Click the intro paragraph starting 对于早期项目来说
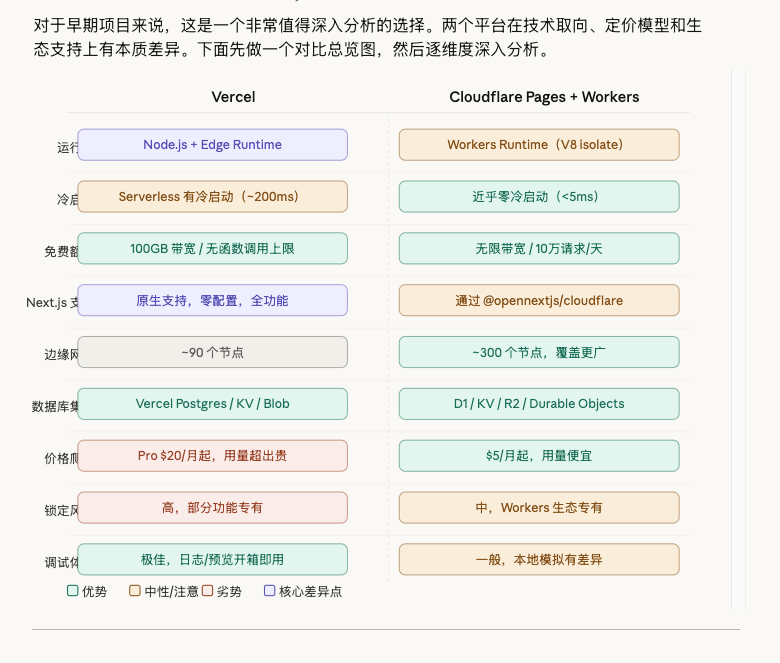The image size is (780, 663). (367, 37)
